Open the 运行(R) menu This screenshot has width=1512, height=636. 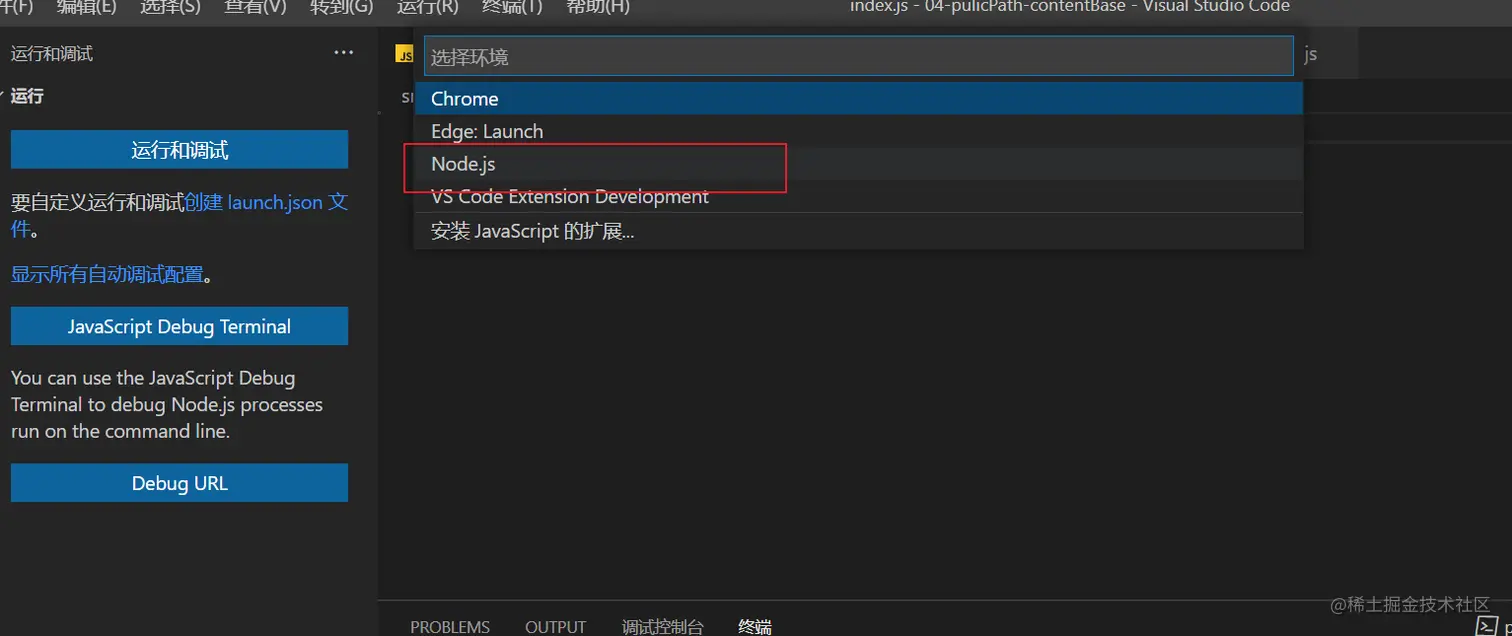[428, 6]
